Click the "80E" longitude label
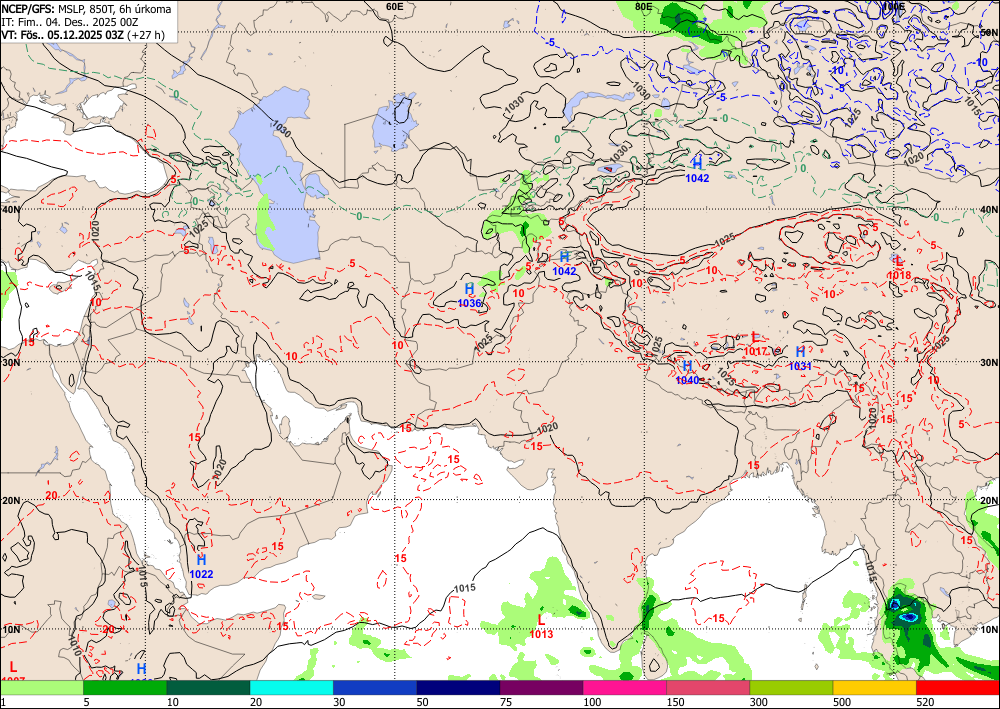 (643, 6)
